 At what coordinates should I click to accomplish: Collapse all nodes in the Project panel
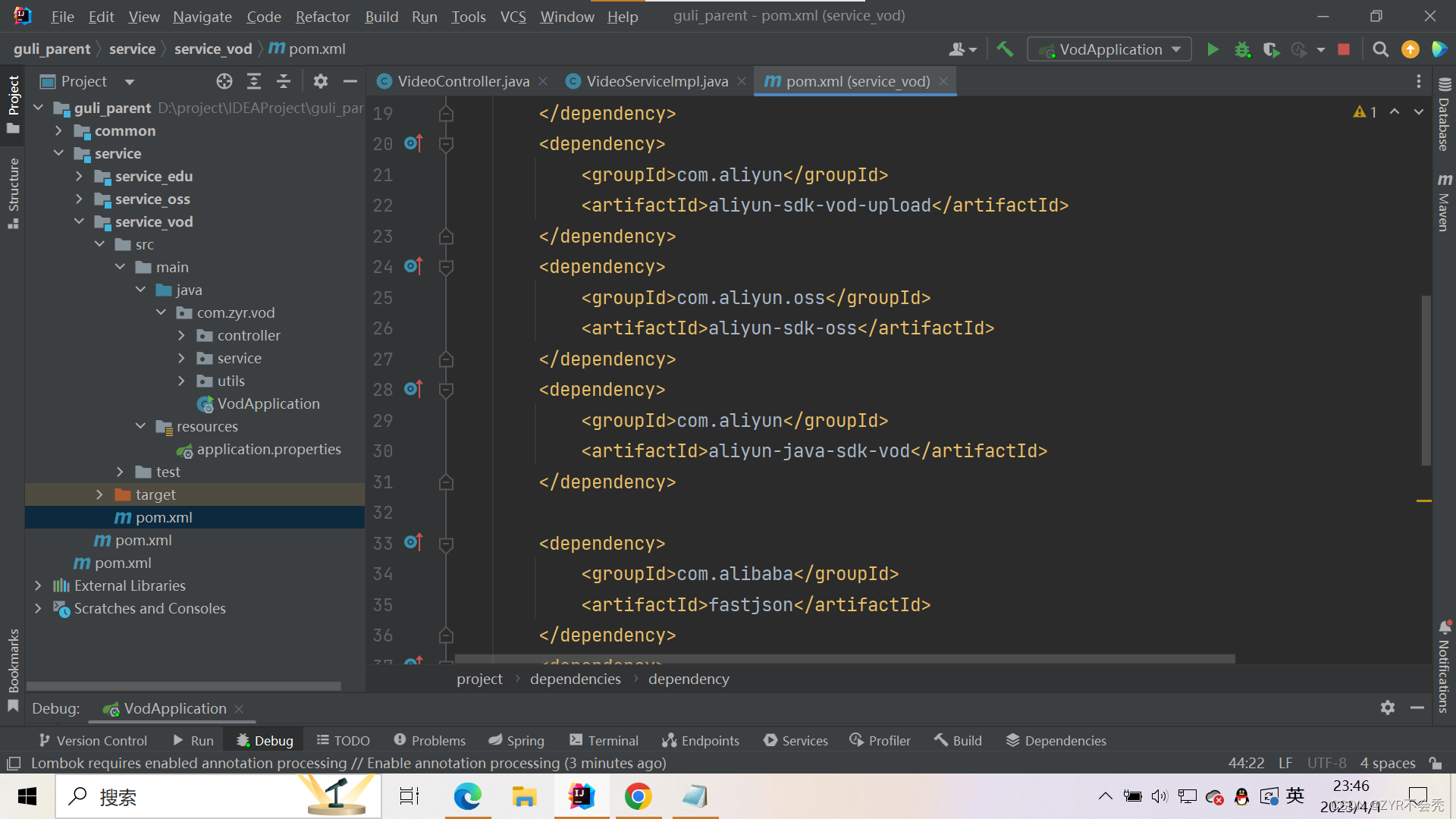[x=284, y=81]
